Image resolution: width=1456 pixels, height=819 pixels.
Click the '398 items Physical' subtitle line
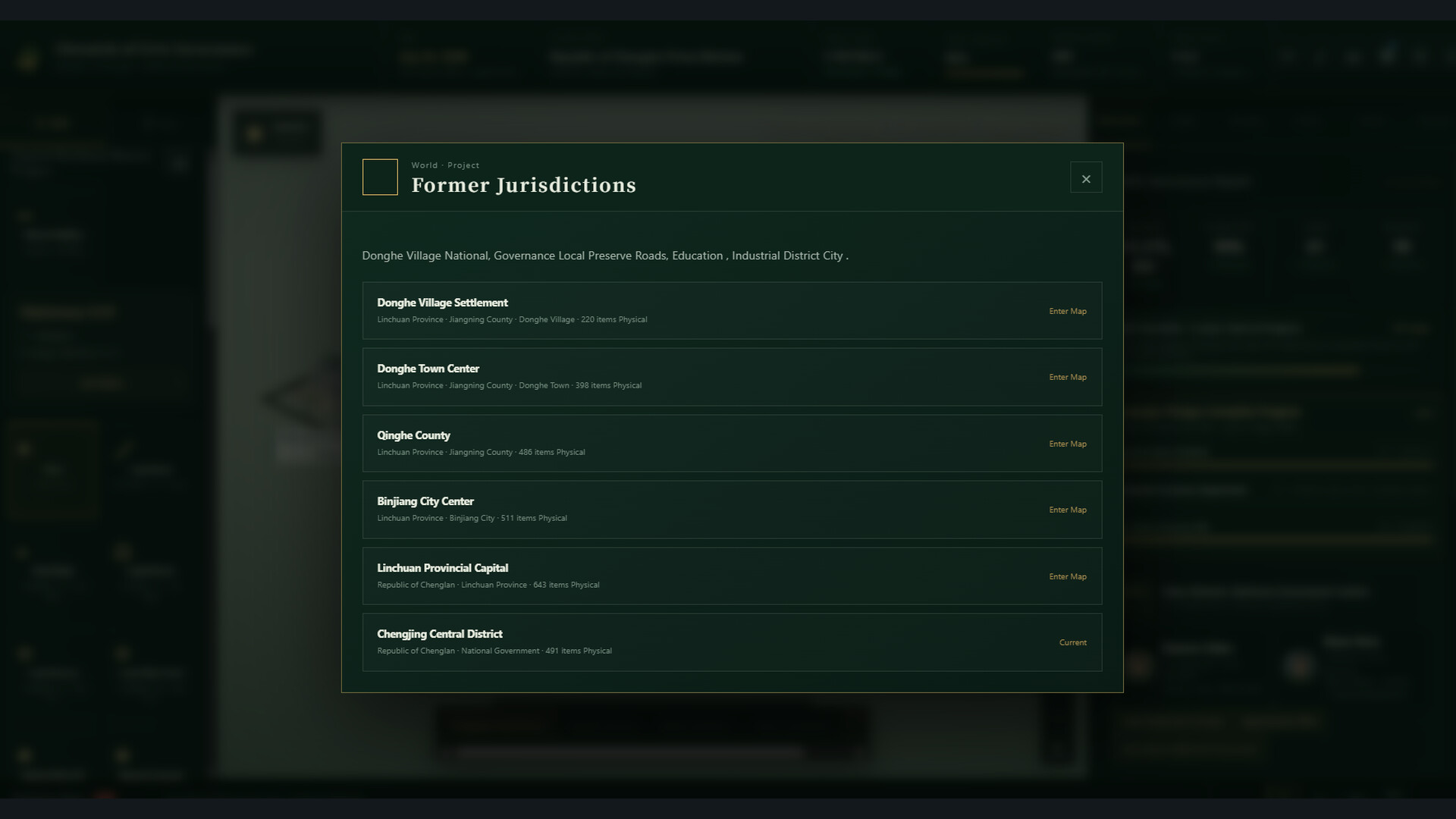coord(509,385)
